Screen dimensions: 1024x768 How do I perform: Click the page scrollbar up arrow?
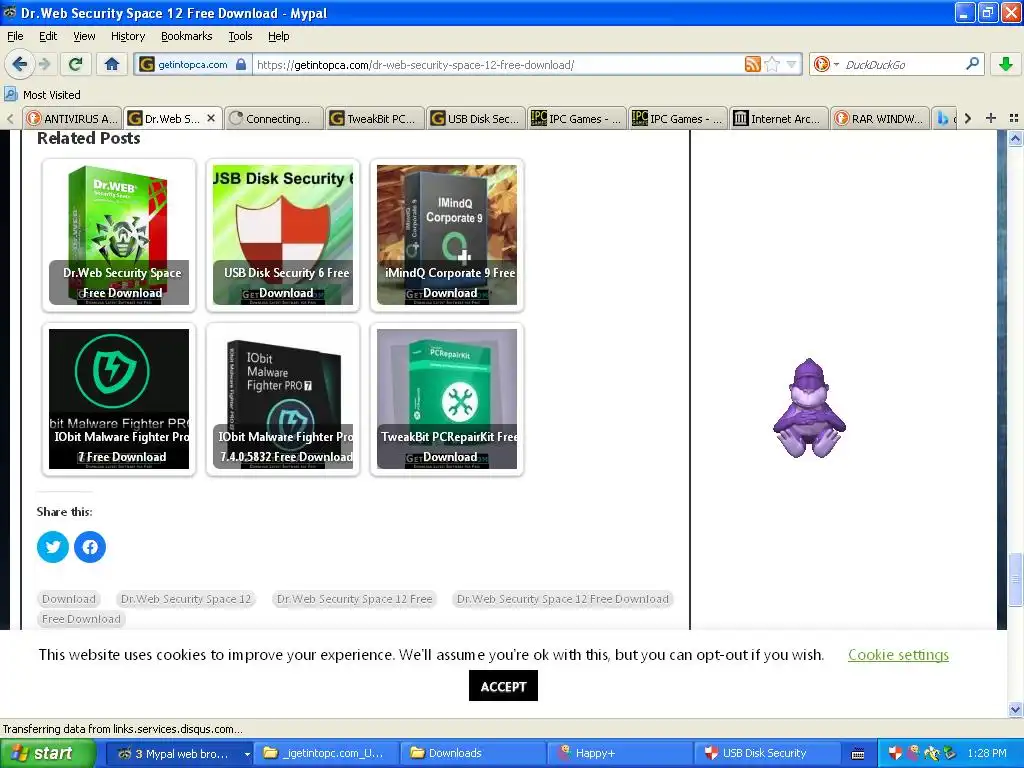coord(1015,138)
